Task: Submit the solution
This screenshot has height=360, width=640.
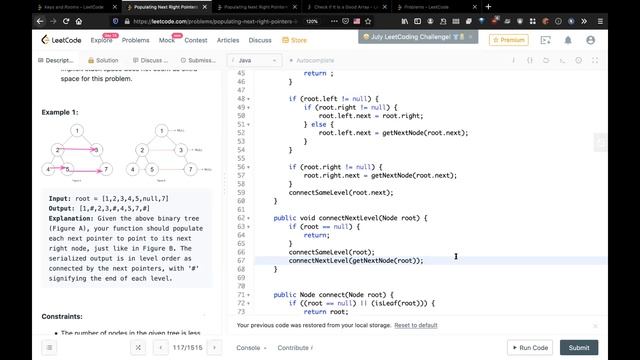Action: coord(579,347)
